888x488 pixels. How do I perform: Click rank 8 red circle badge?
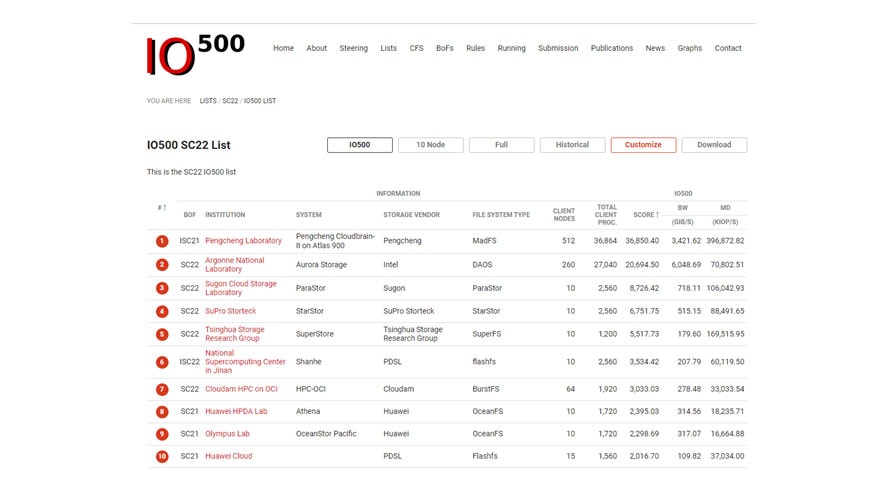162,412
